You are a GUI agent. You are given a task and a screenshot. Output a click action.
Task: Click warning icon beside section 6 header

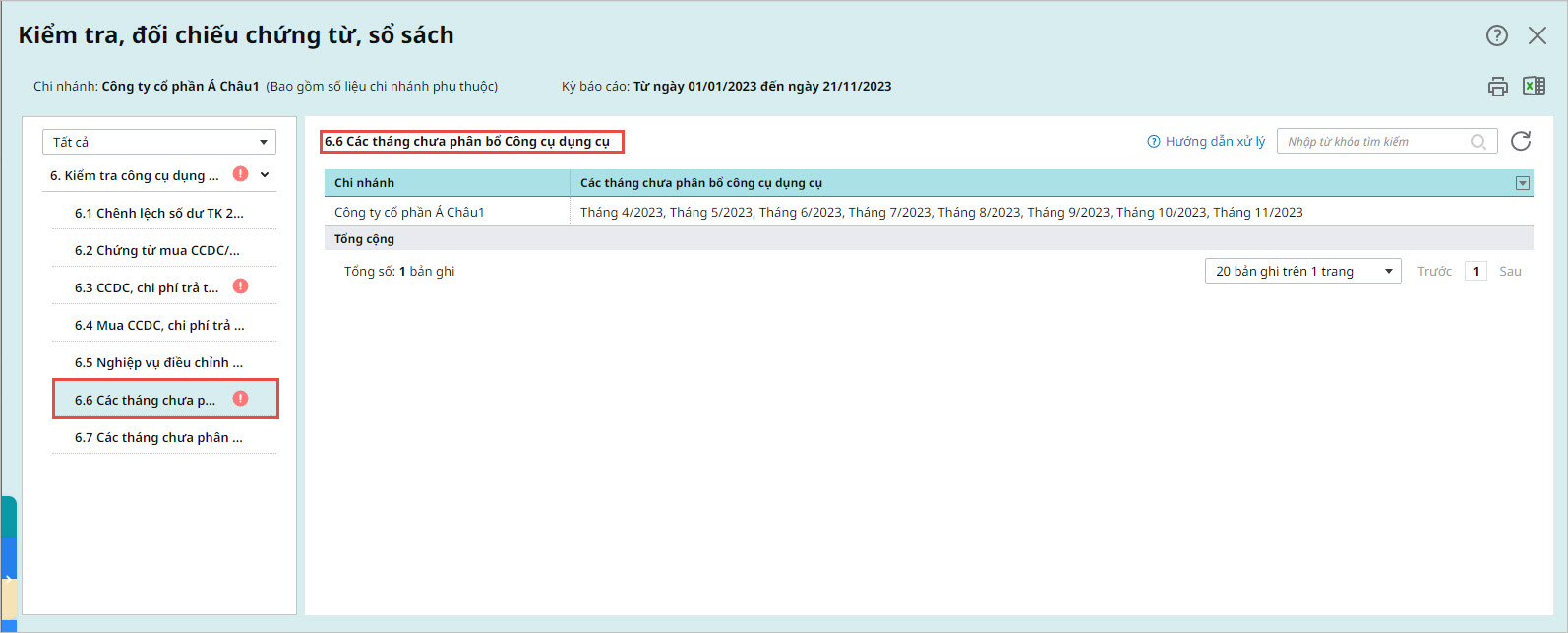(240, 174)
